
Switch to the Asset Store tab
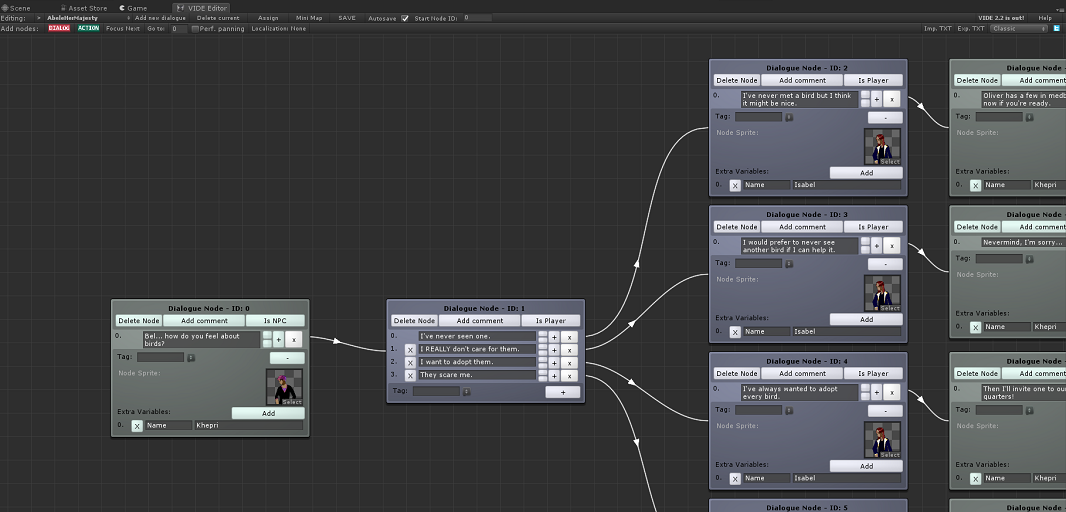[x=85, y=7]
